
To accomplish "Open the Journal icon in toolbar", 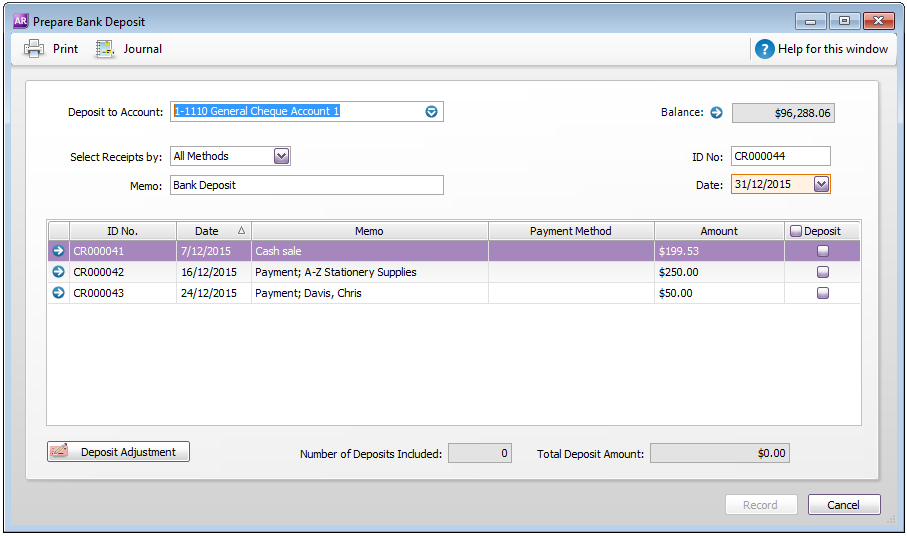I will [x=105, y=49].
